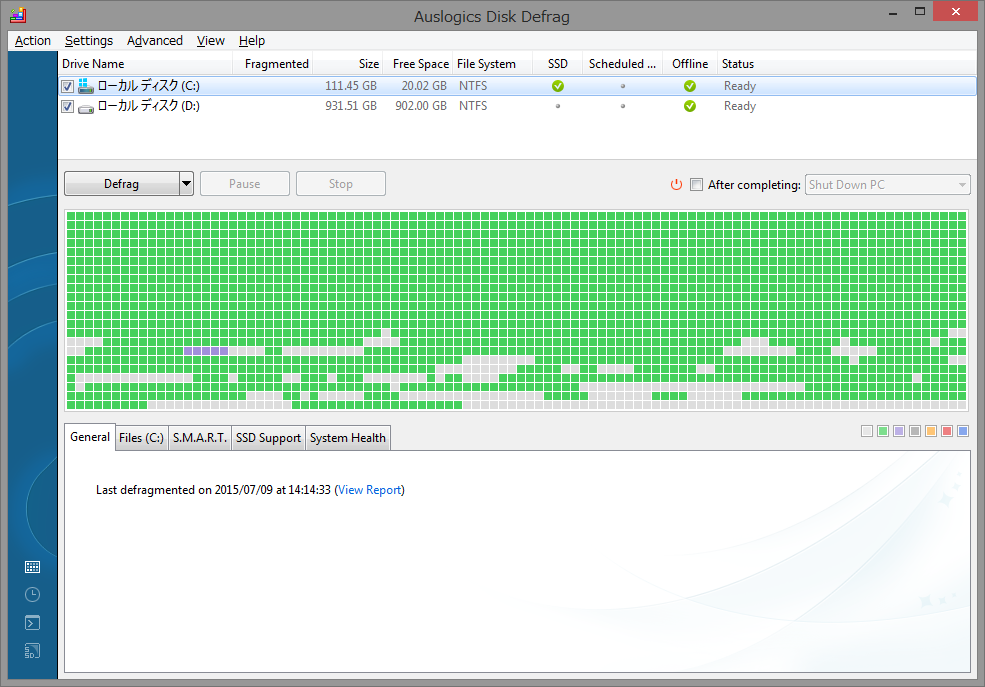Open the Settings menu
The image size is (985, 687).
[x=88, y=41]
